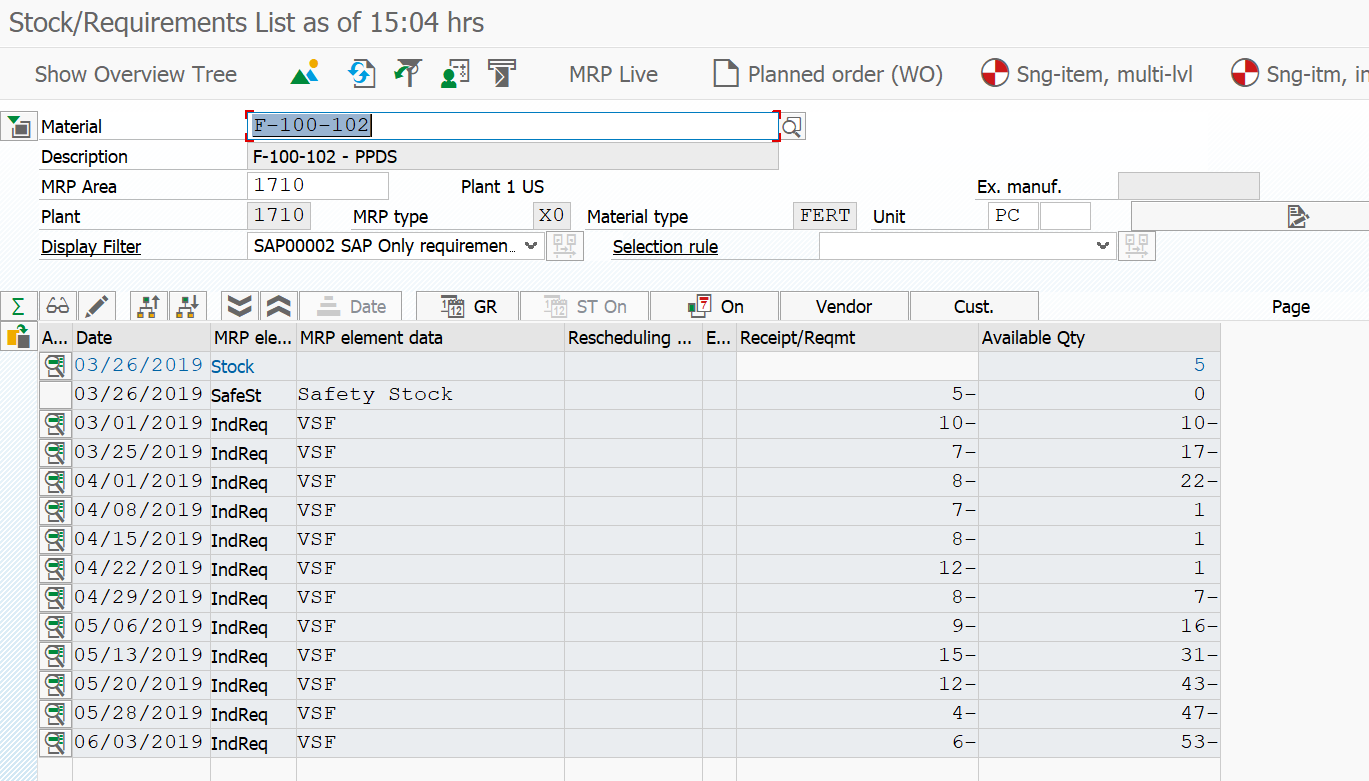Click the print list toolbar icon
Screen dimensions: 1369x781
(502, 73)
